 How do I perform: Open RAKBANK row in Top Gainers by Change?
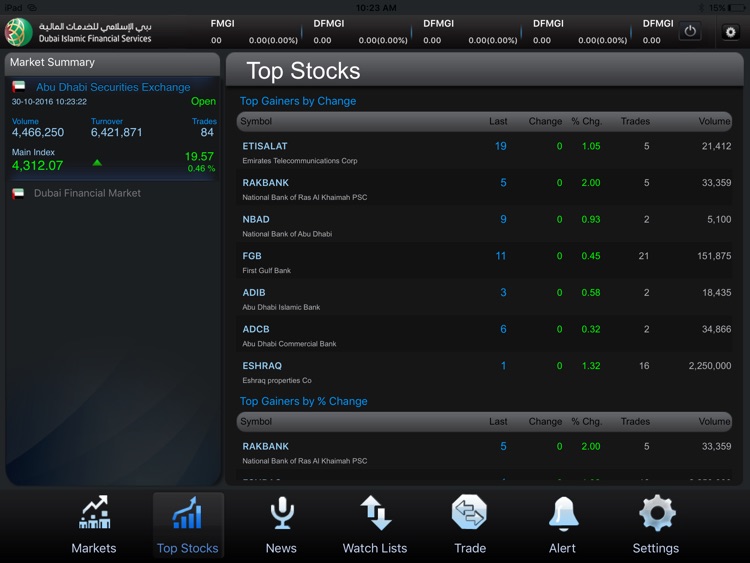click(x=484, y=188)
